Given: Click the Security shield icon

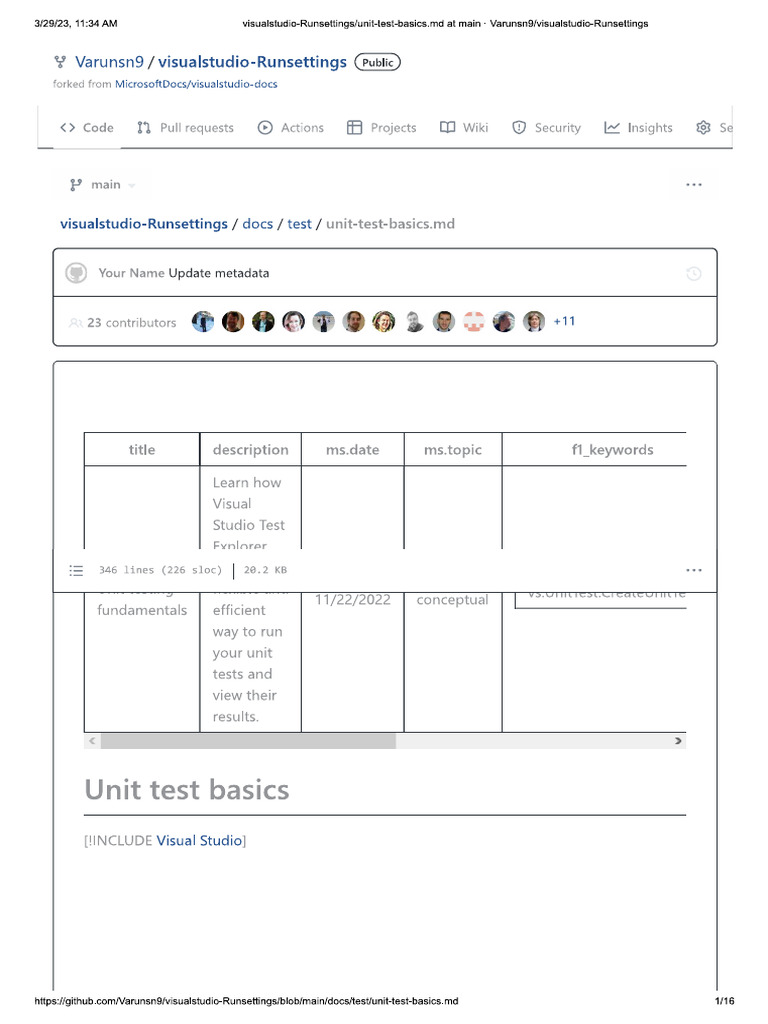Looking at the screenshot, I should pos(519,128).
